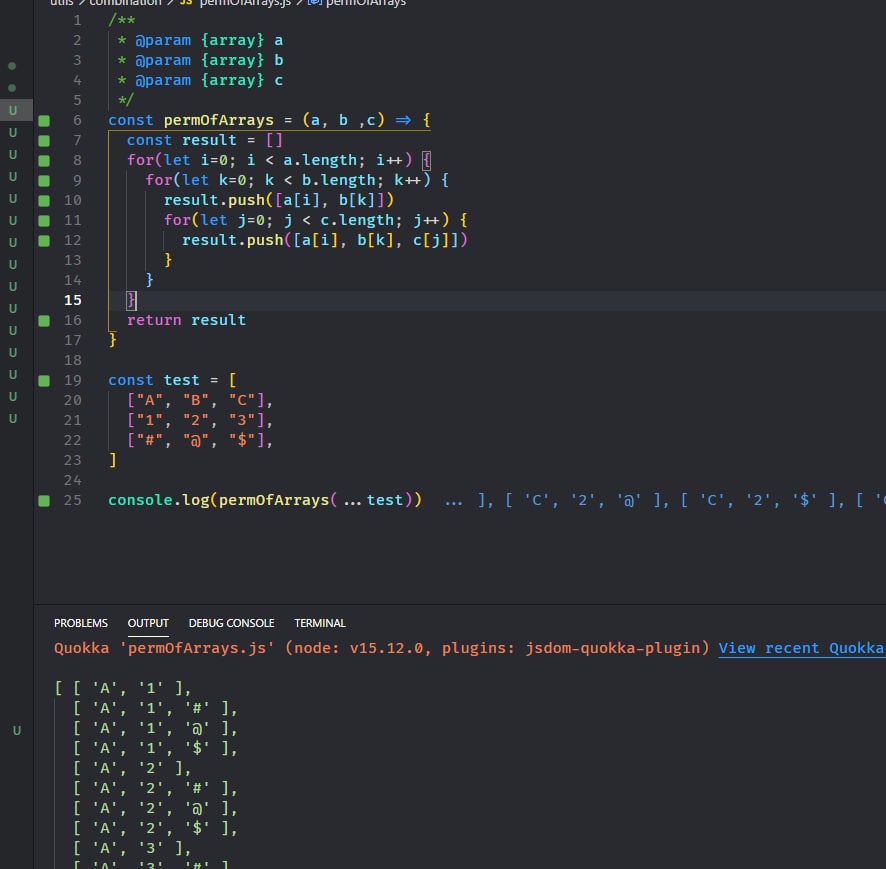Click 'const result = []' on line 7
Viewport: 886px width, 869px height.
205,140
